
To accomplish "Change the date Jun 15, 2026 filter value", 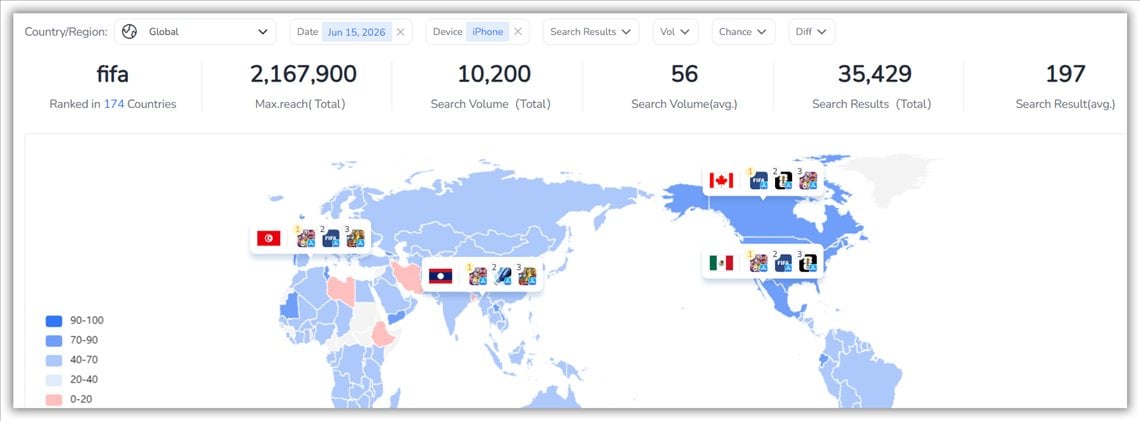I will point(356,32).
